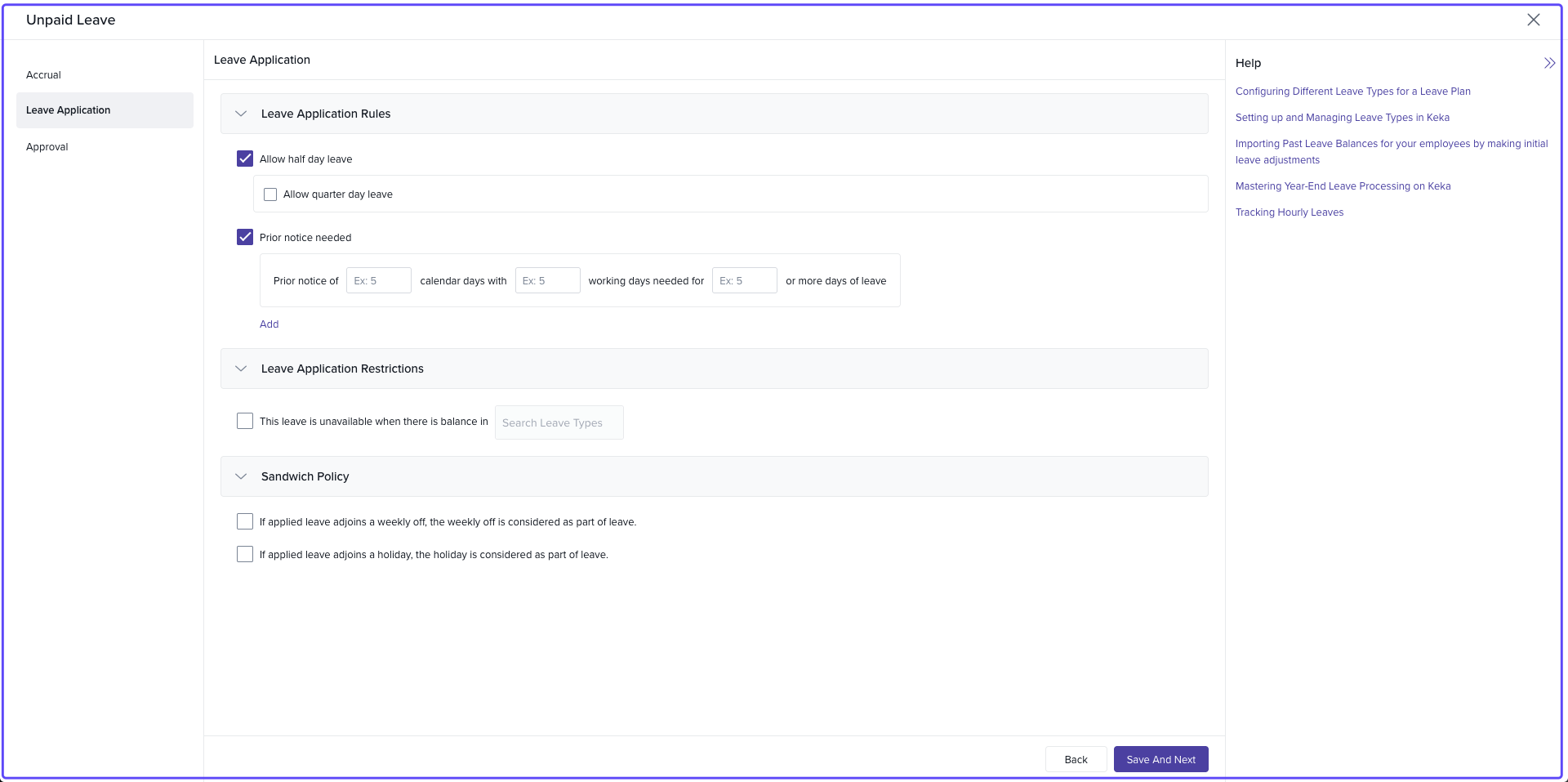Enable holiday sandwich policy checkbox
Viewport: 1568px width, 782px height.
point(245,554)
